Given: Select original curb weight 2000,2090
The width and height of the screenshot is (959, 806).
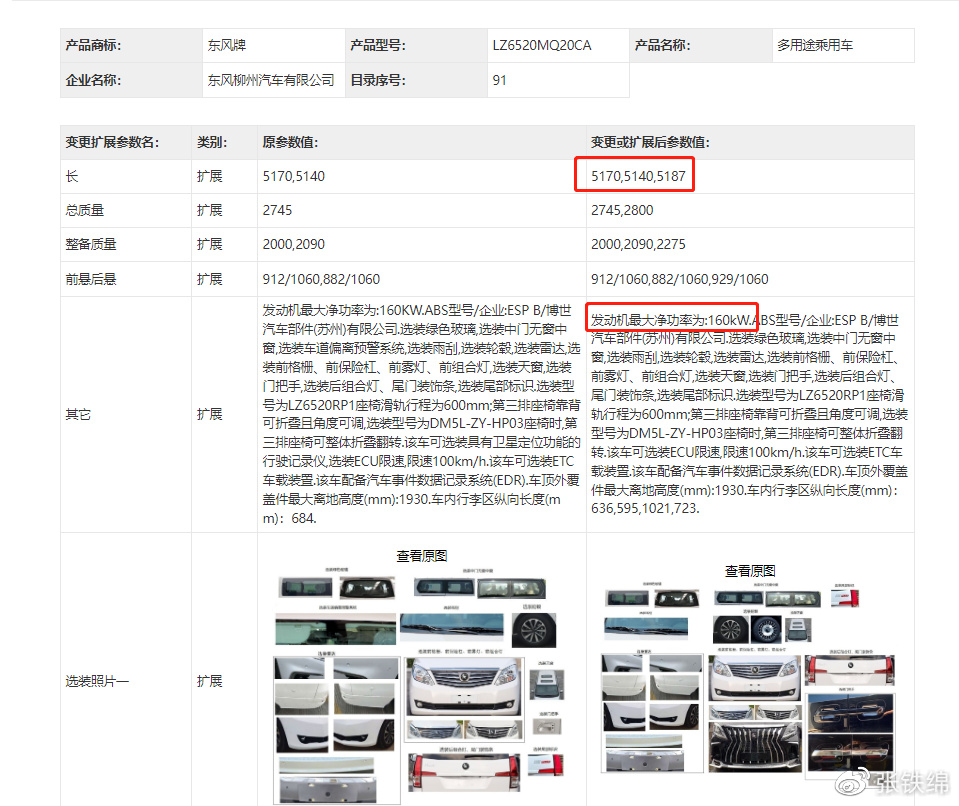Looking at the screenshot, I should pyautogui.click(x=294, y=245).
